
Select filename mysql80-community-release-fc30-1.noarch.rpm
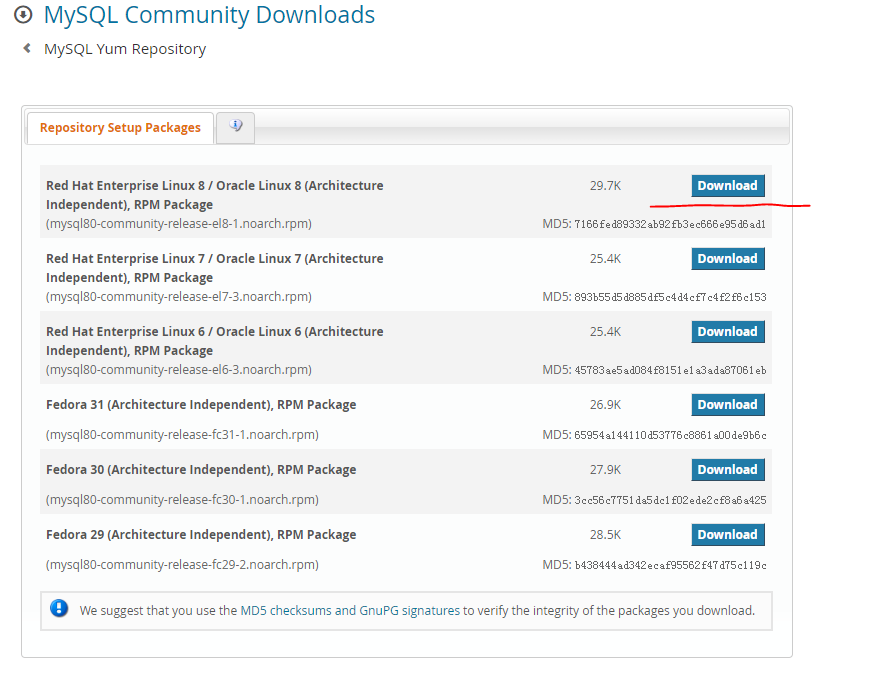182,500
